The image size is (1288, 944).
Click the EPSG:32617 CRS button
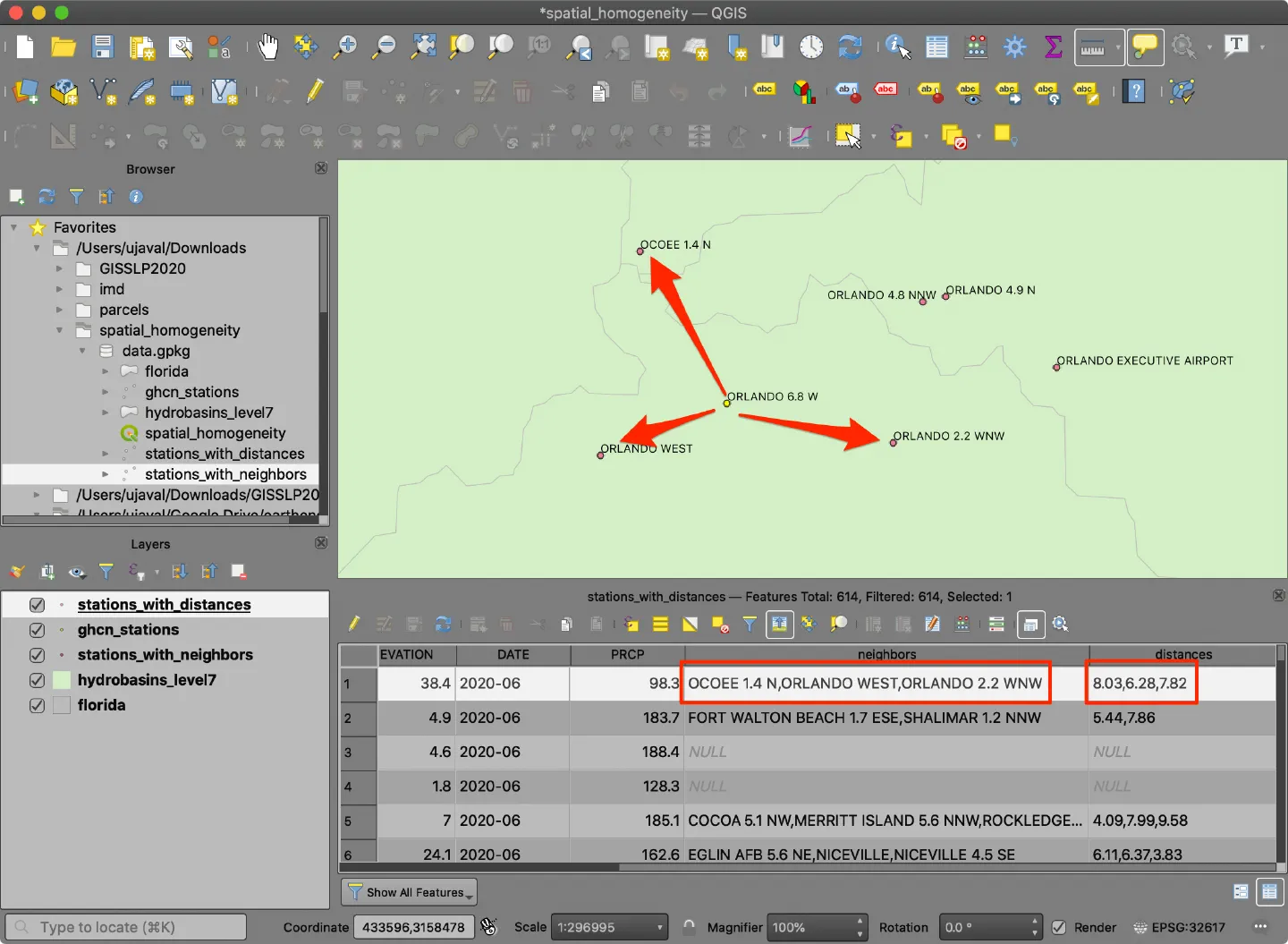click(1179, 927)
